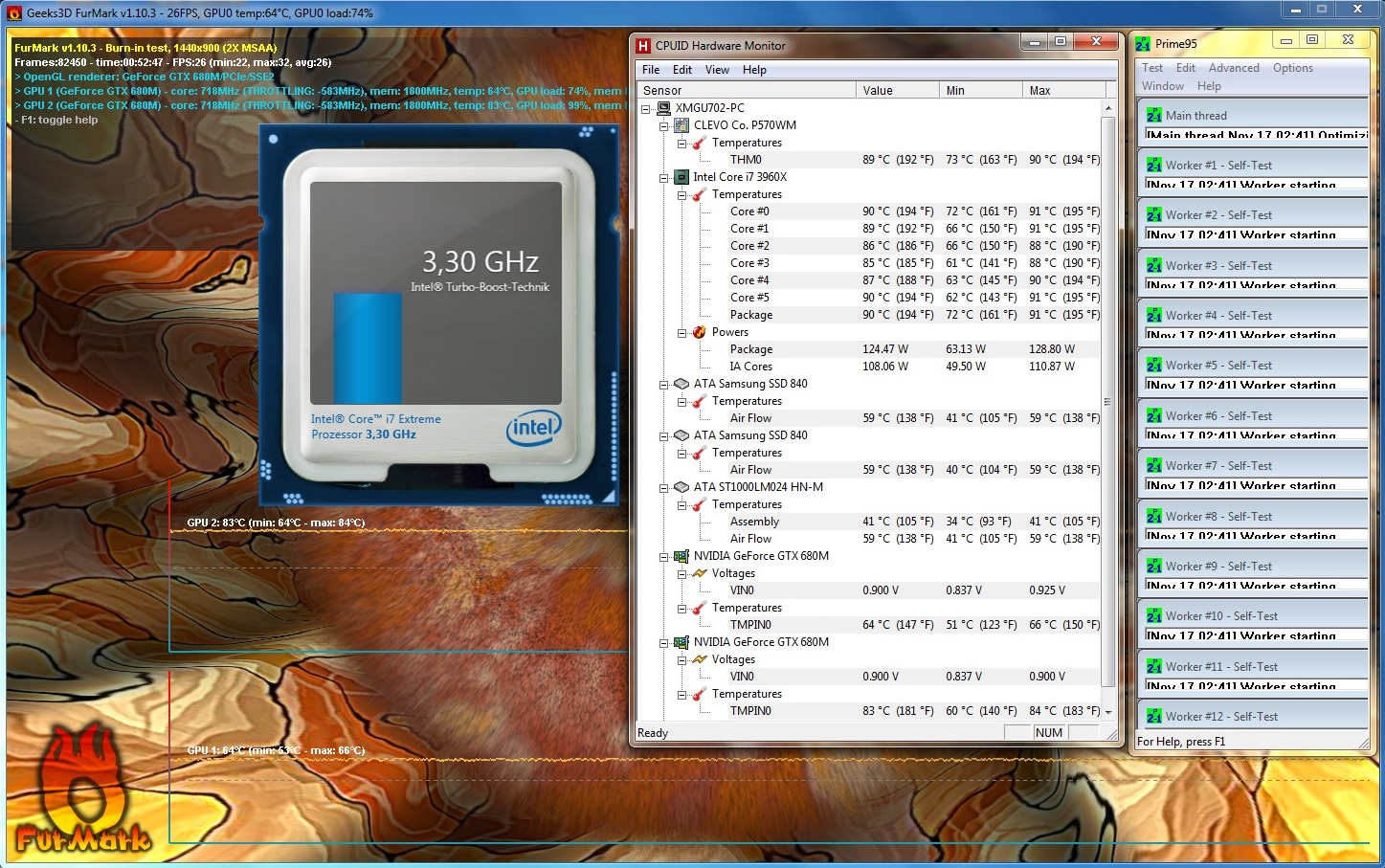Click the FurMark app icon in title bar
1385x868 pixels.
[x=14, y=13]
